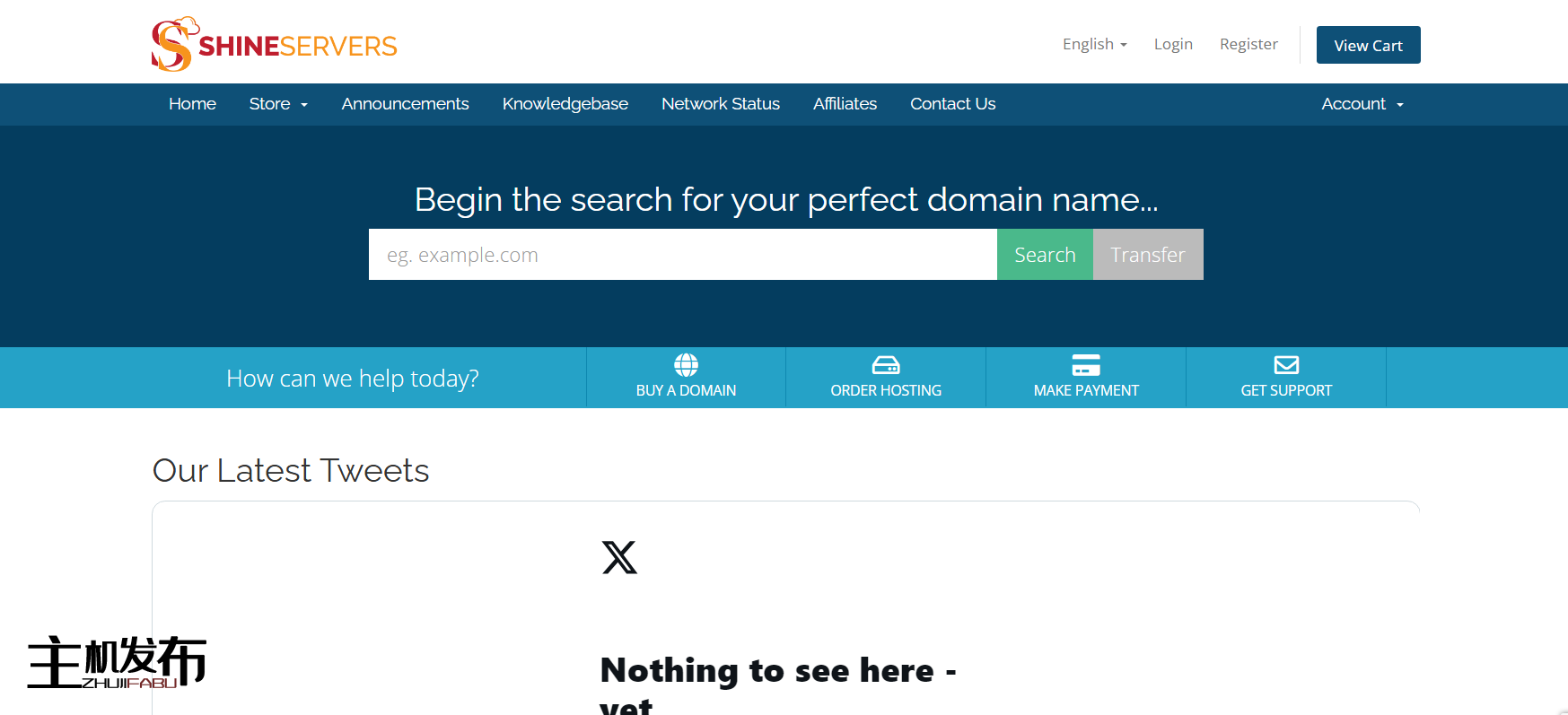Check the Network Status page
Screen dimensions: 1568x715
point(720,104)
